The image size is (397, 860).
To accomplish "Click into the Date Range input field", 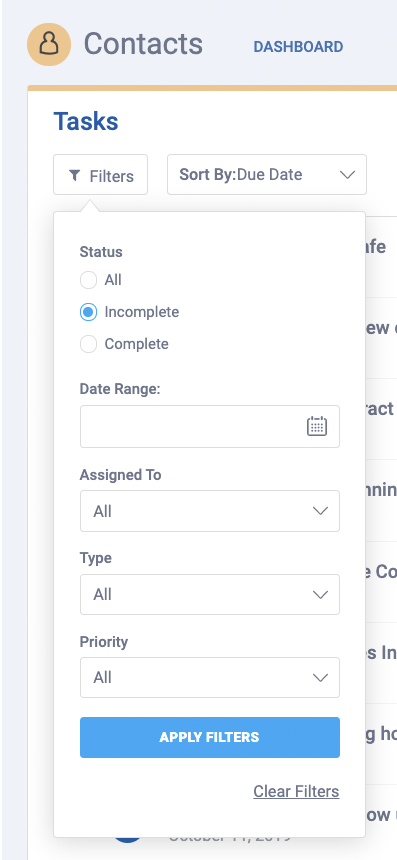I will [x=210, y=426].
